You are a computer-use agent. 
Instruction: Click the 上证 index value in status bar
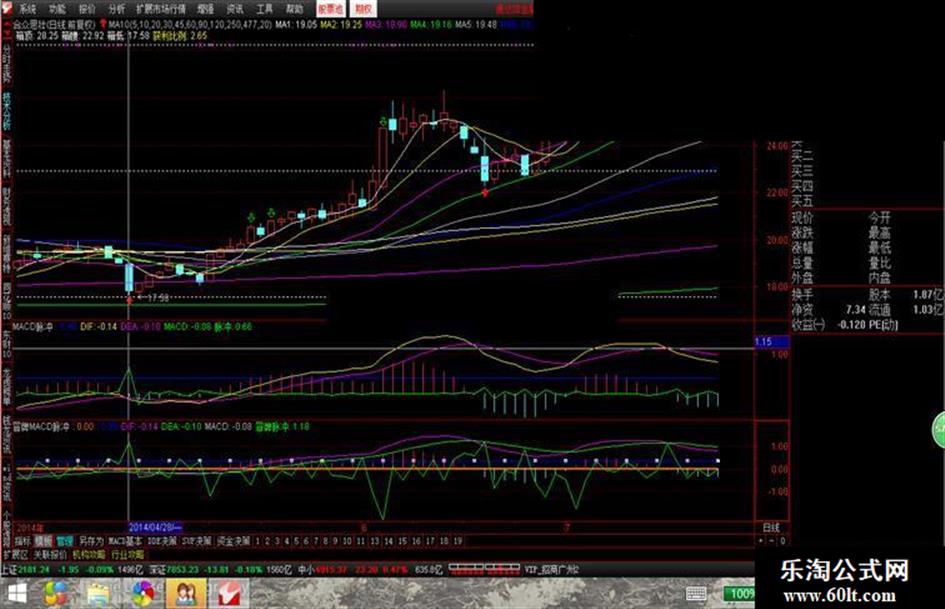coord(34,569)
